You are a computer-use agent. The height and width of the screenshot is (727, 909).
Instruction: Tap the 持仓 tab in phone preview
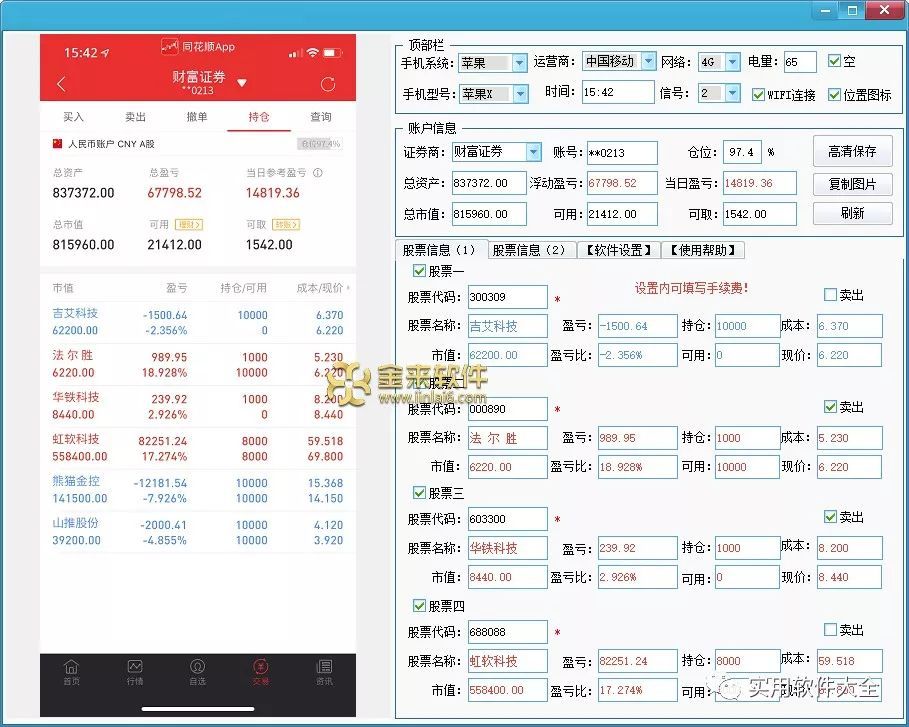[x=259, y=117]
